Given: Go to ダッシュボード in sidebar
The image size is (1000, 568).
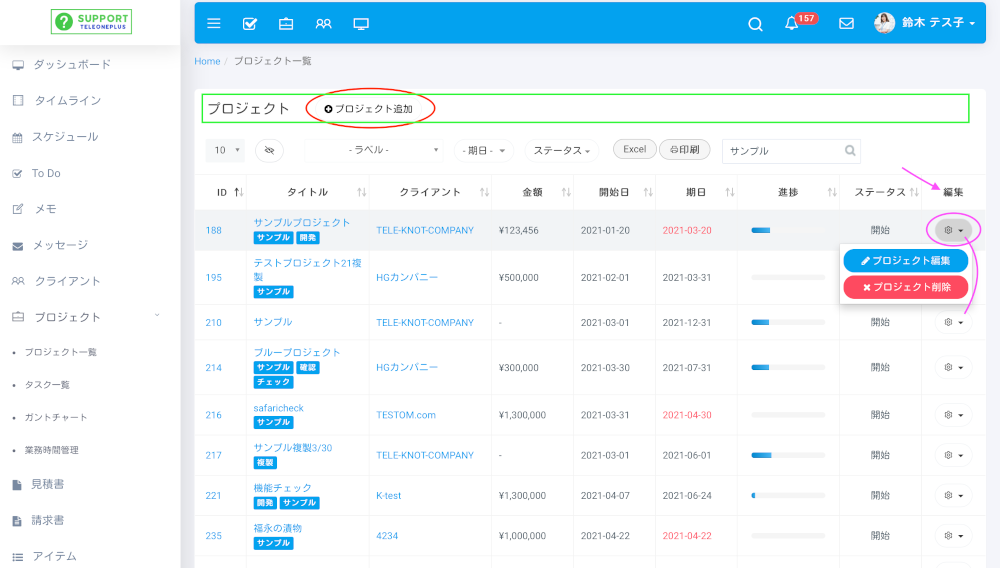Looking at the screenshot, I should (x=71, y=64).
